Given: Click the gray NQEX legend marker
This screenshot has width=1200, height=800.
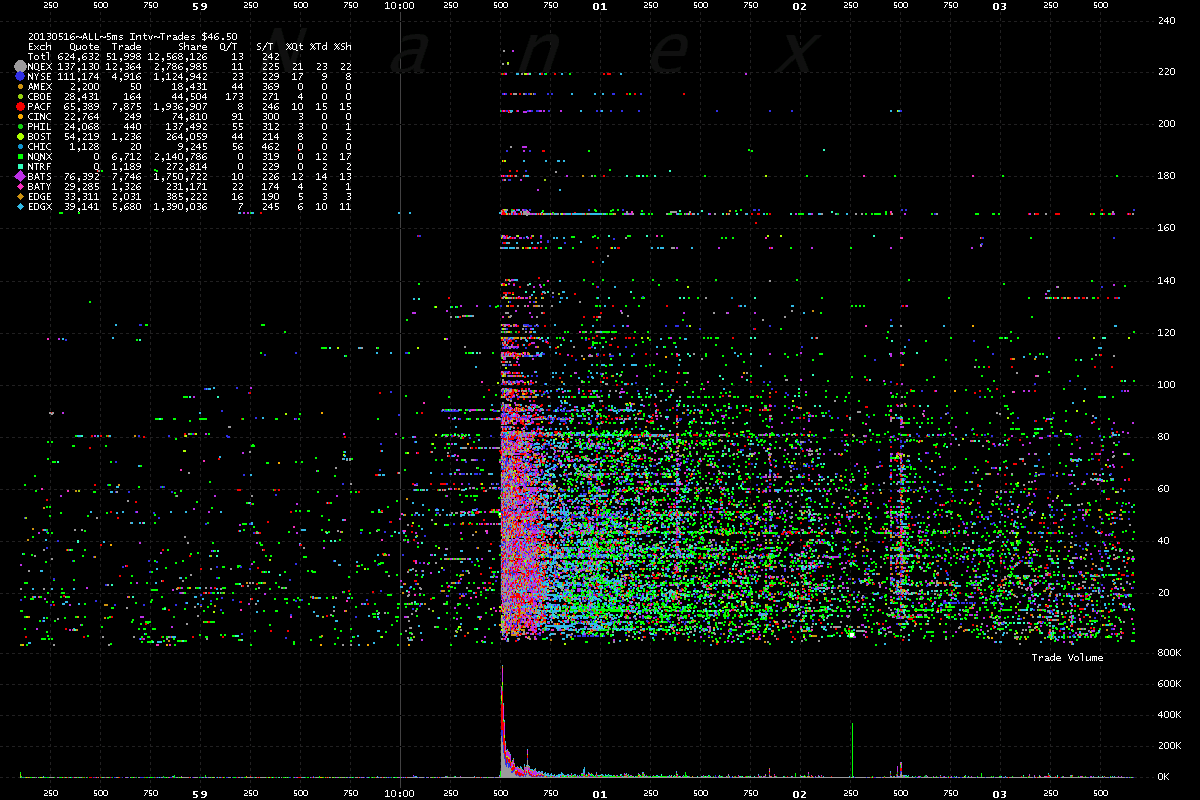Looking at the screenshot, I should click(20, 66).
